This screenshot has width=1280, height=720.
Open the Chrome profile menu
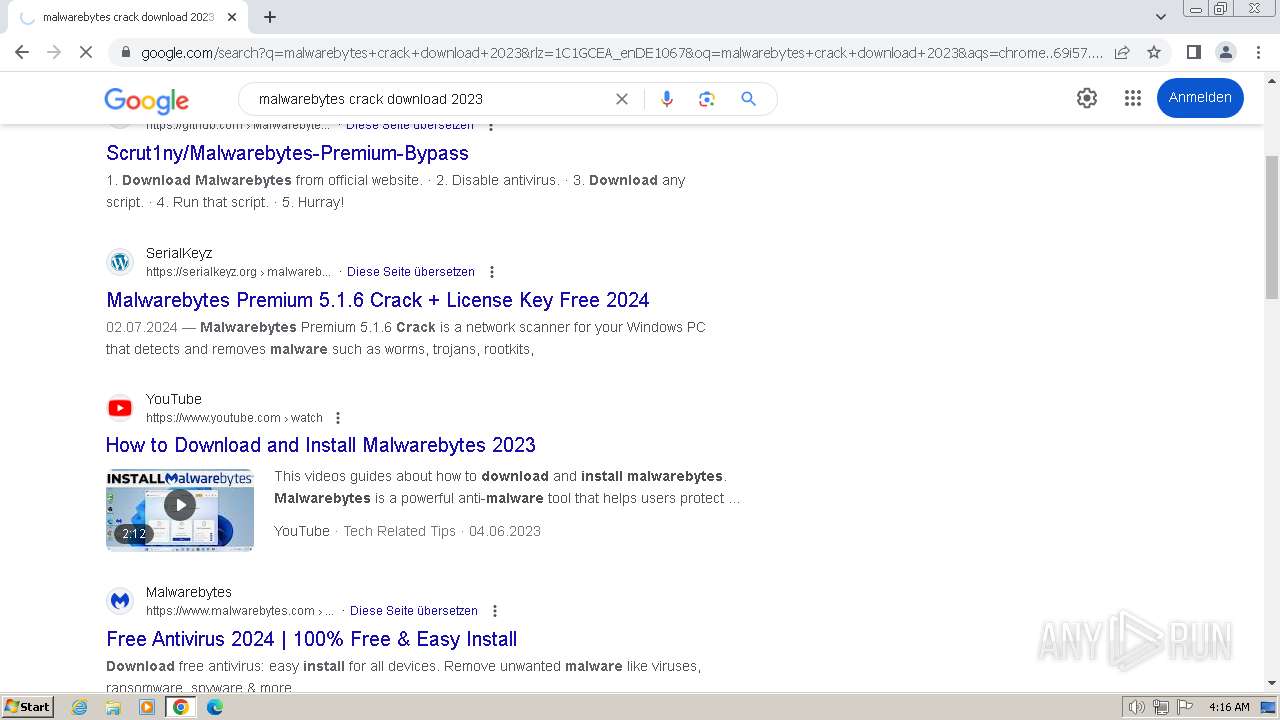[x=1226, y=52]
